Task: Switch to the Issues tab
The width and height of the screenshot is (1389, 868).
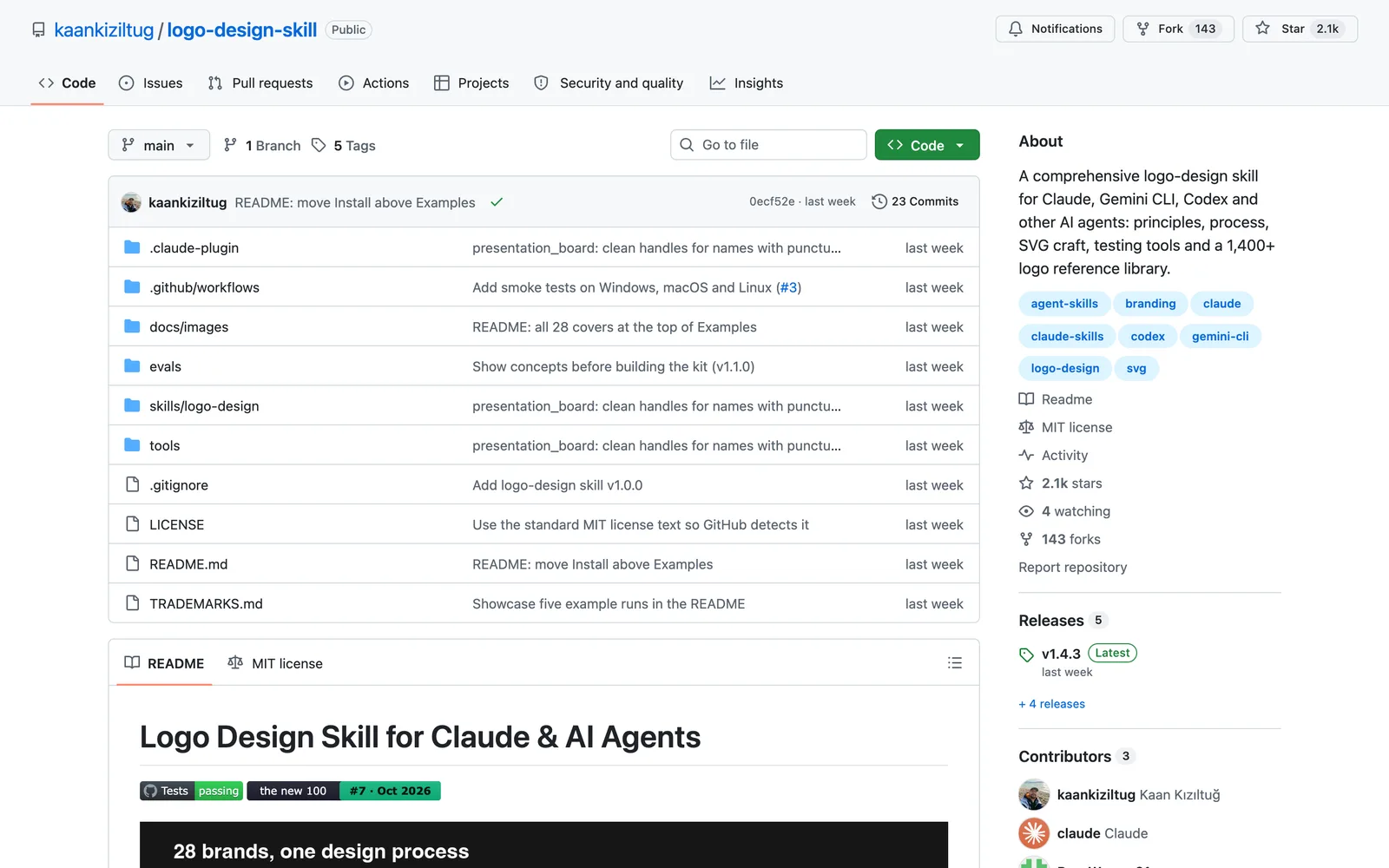Action: point(151,83)
